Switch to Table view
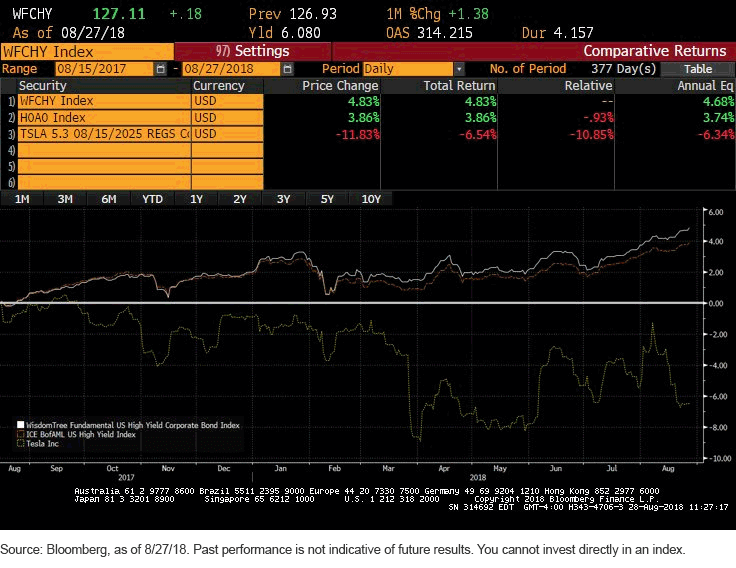The height and width of the screenshot is (568, 736). point(698,69)
